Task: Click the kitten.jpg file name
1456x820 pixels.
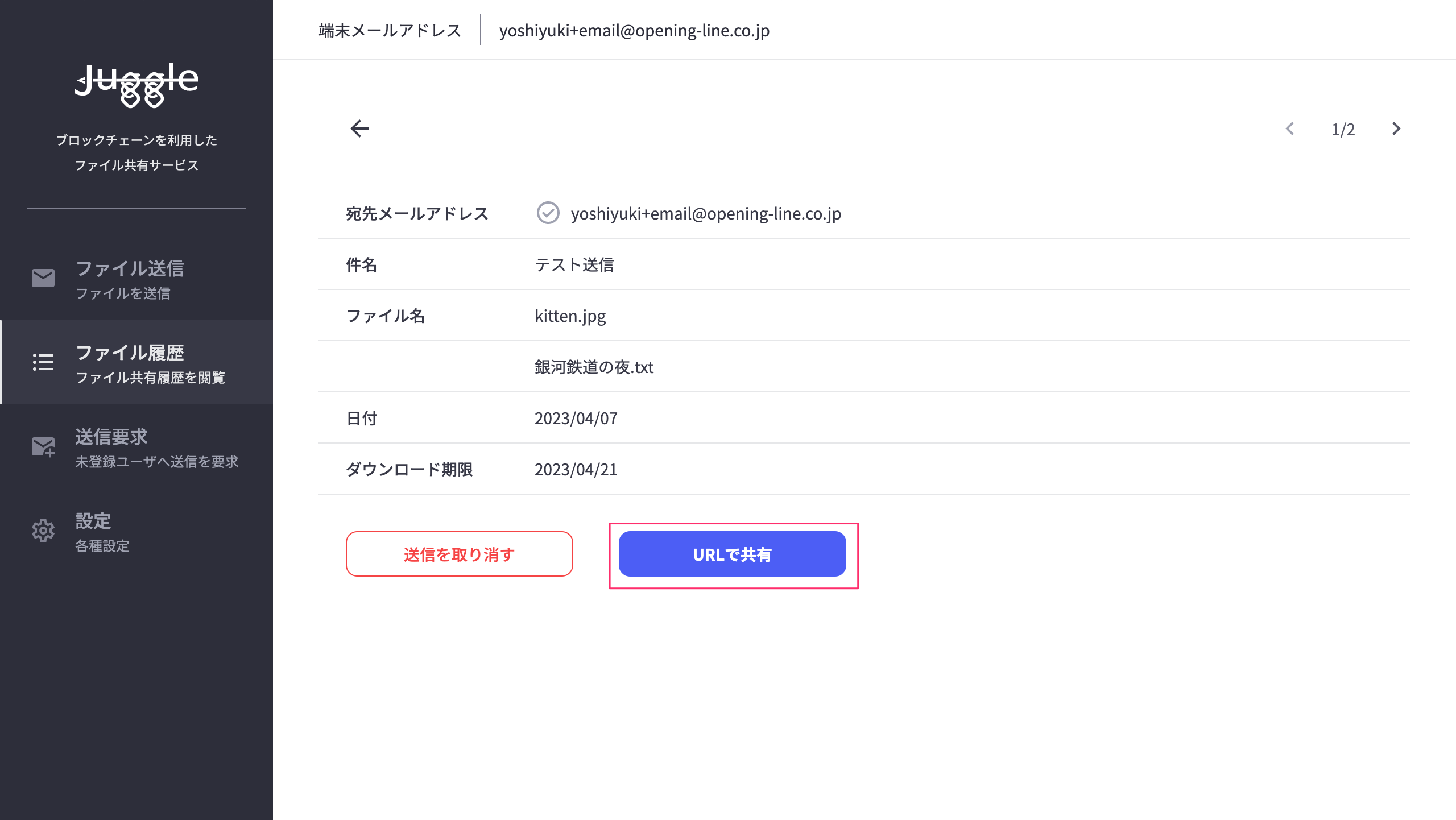Action: click(x=570, y=316)
